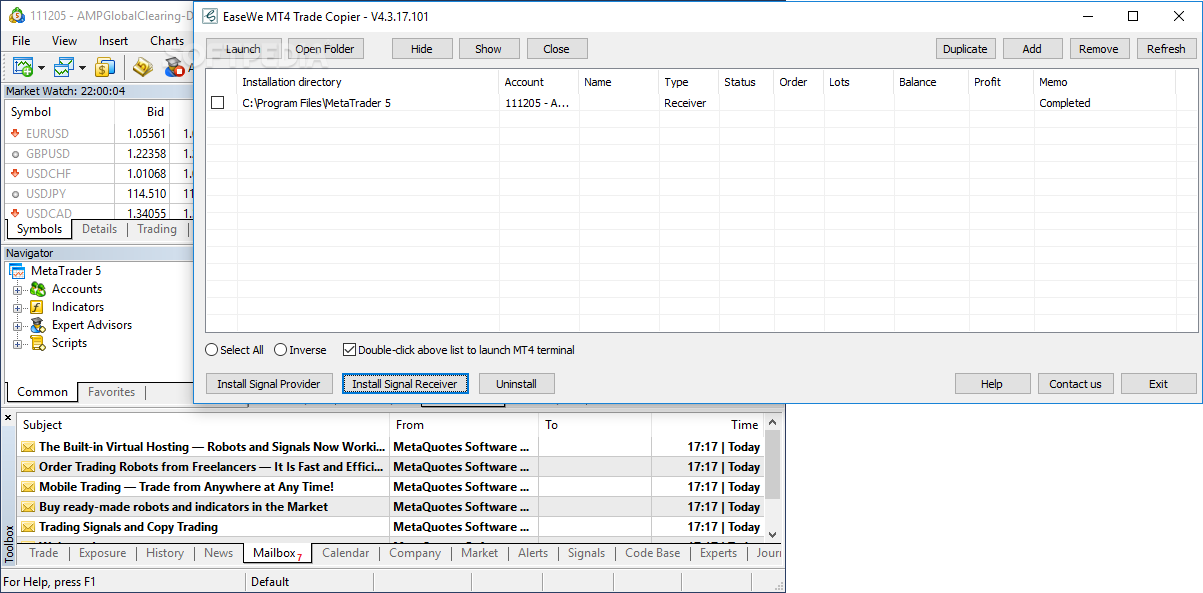Click the Scripts scroll icon in Navigator
1203x593 pixels.
pyautogui.click(x=38, y=343)
